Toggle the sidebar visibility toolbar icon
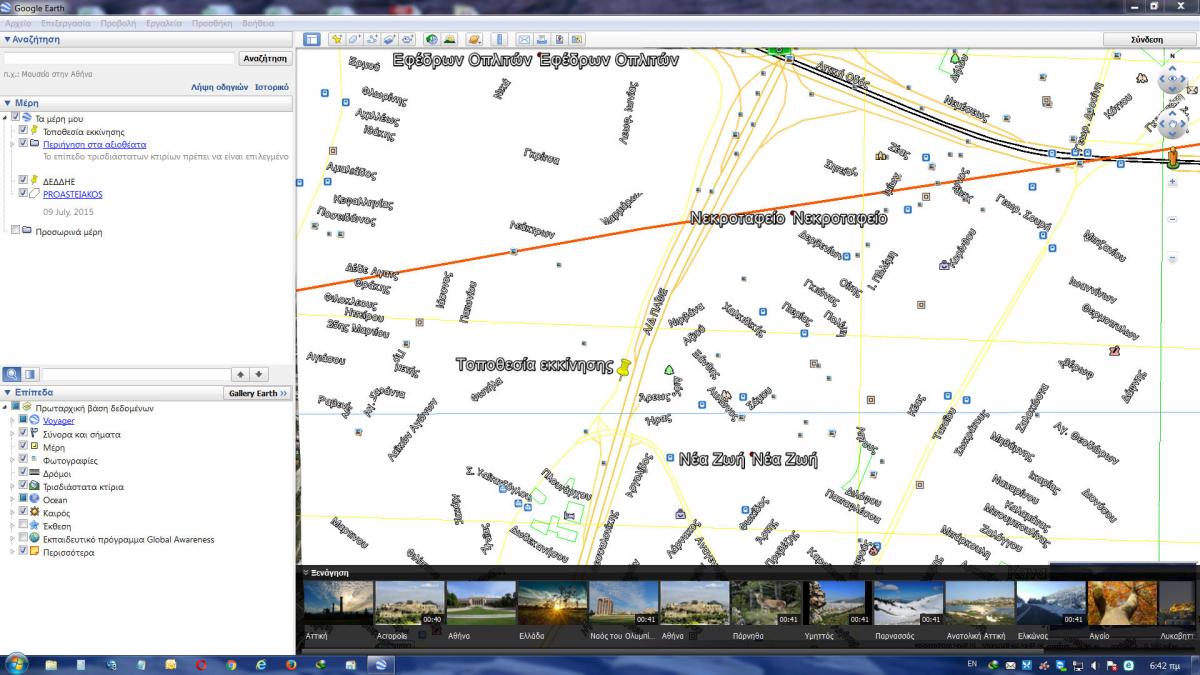The image size is (1200, 675). pyautogui.click(x=311, y=40)
